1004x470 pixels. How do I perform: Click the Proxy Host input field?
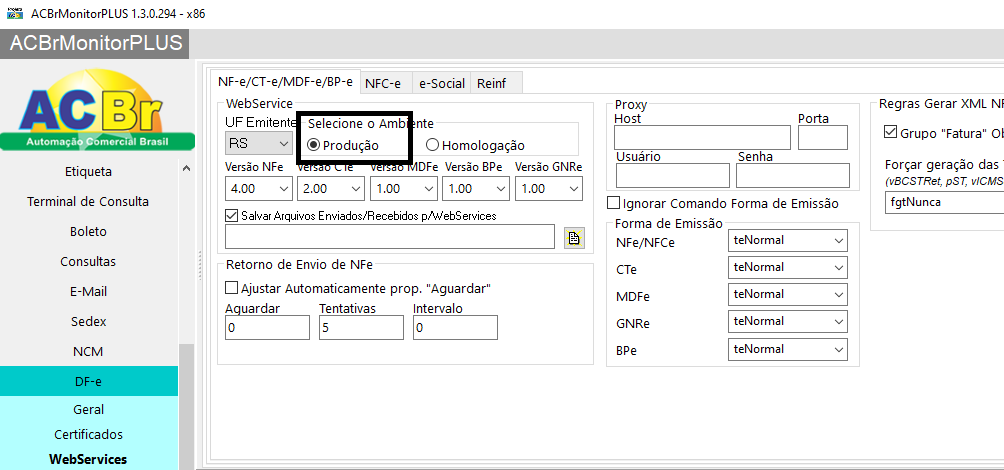pyautogui.click(x=702, y=138)
